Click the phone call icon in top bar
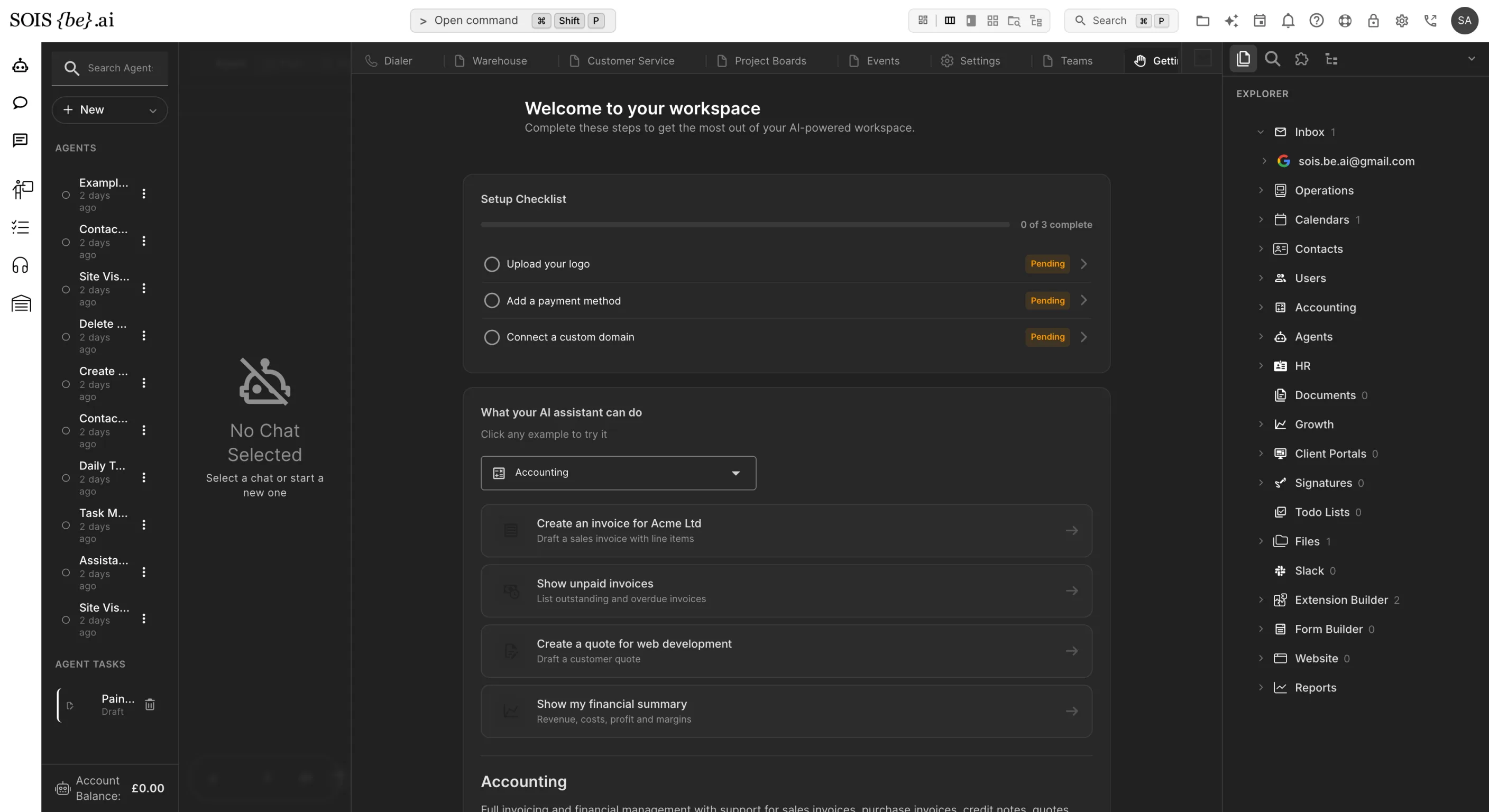 coord(1431,21)
